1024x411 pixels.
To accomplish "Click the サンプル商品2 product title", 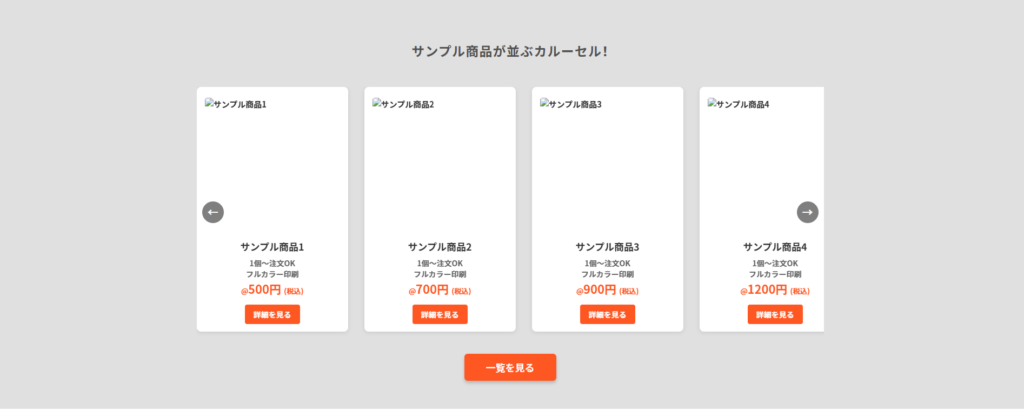I will pos(440,247).
